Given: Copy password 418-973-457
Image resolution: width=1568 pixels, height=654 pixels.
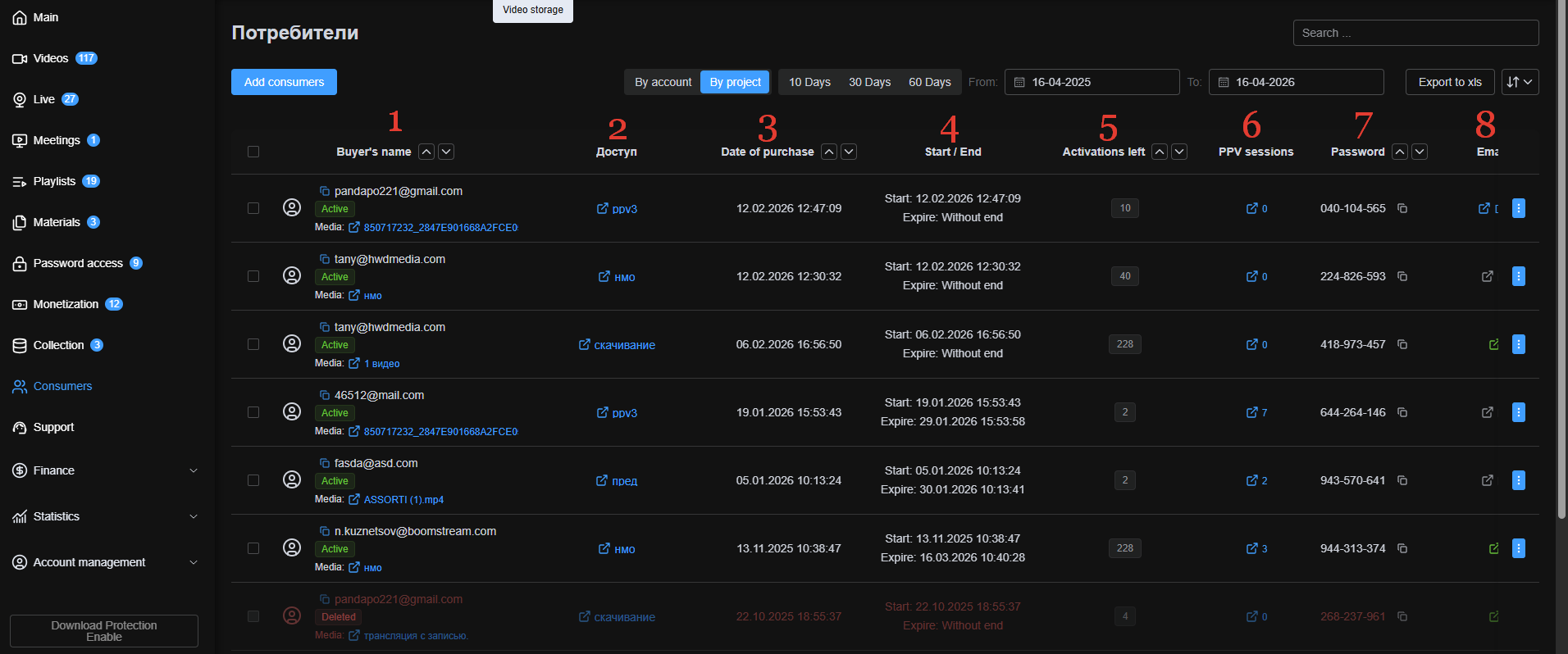Looking at the screenshot, I should 1402,344.
